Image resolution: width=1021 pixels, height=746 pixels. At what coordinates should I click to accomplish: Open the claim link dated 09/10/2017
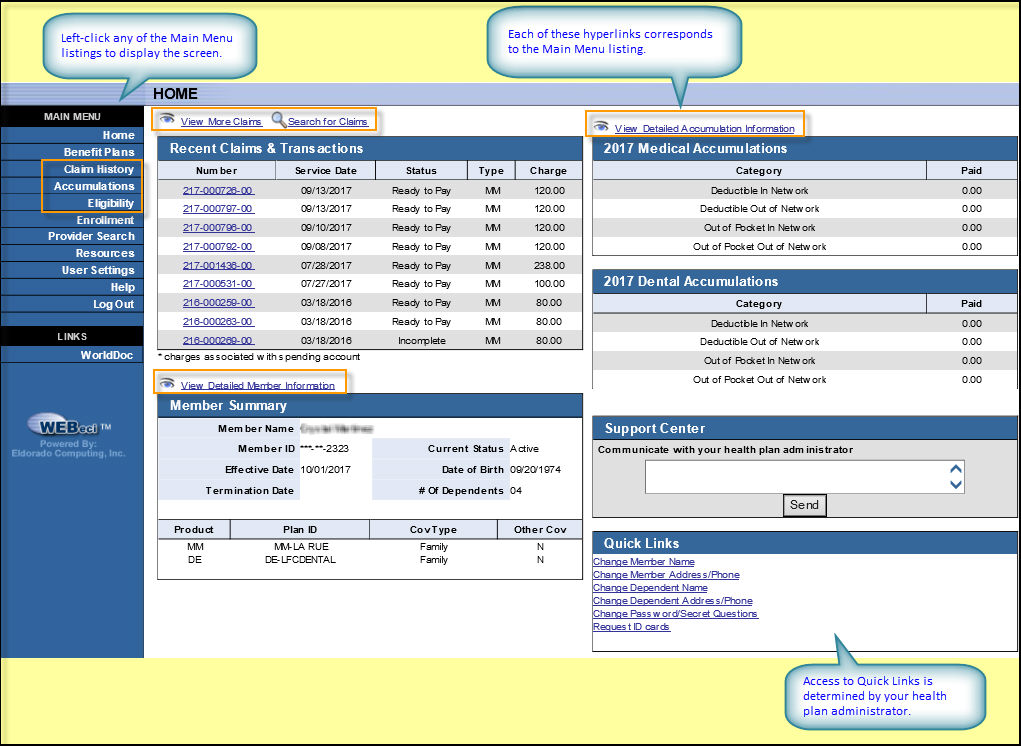(218, 228)
